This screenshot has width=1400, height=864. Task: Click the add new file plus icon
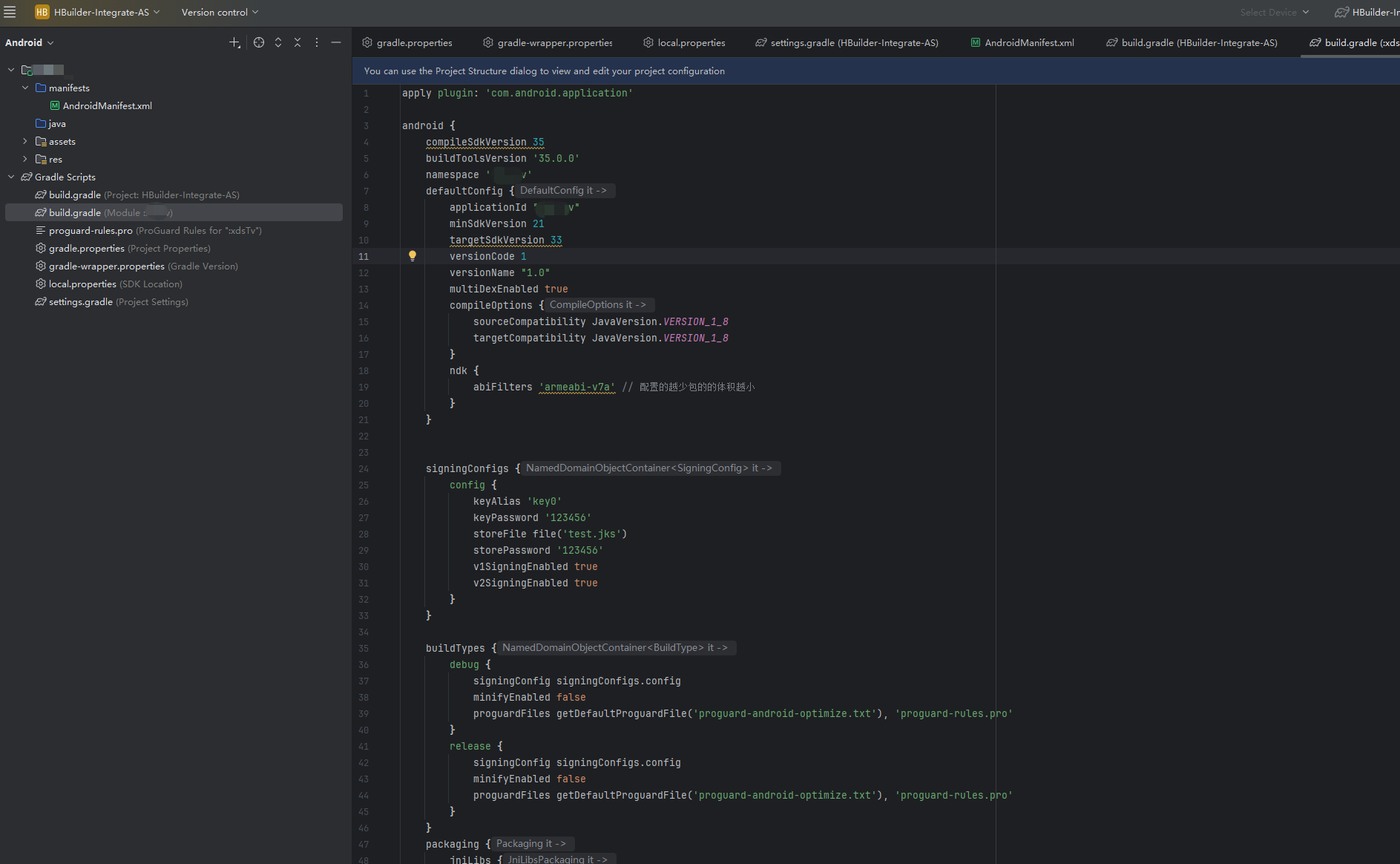234,42
